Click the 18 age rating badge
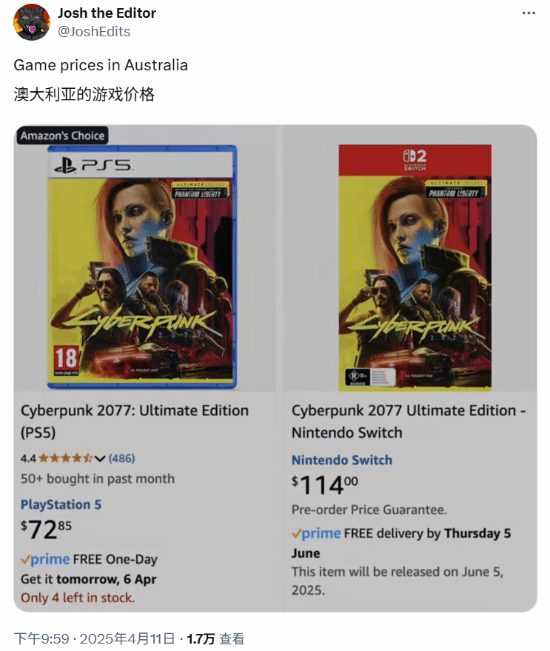Viewport: 550px width, 651px height. (x=66, y=361)
